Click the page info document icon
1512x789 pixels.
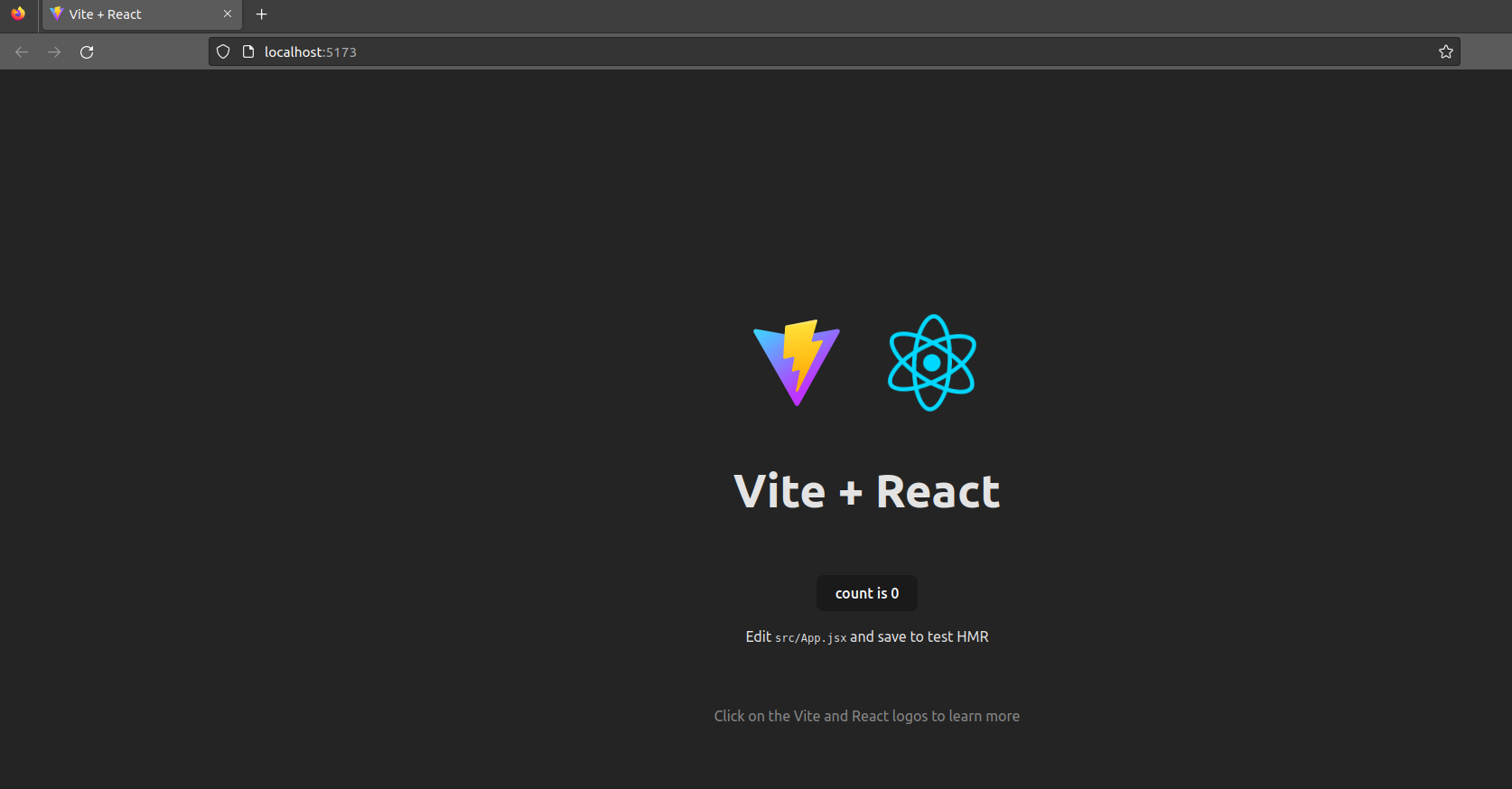(x=248, y=52)
